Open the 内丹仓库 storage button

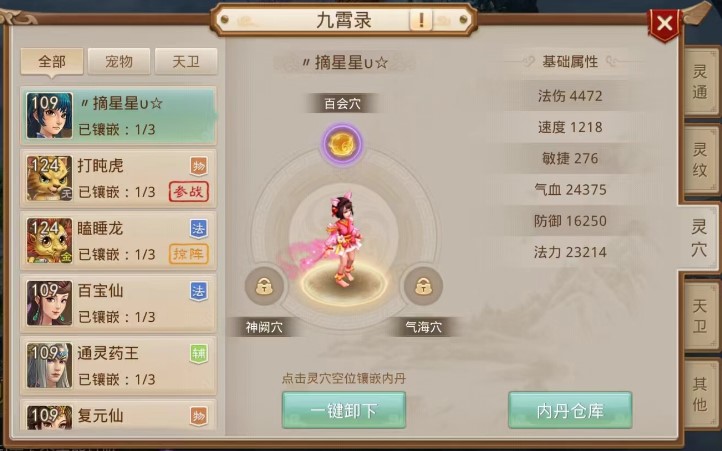pos(570,410)
